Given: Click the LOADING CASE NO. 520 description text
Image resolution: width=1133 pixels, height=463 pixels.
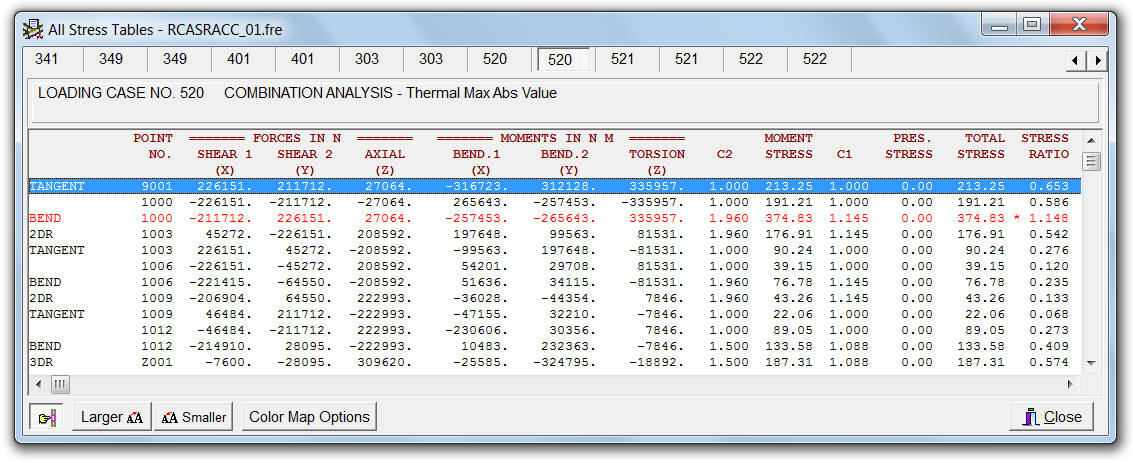Looking at the screenshot, I should click(x=297, y=93).
